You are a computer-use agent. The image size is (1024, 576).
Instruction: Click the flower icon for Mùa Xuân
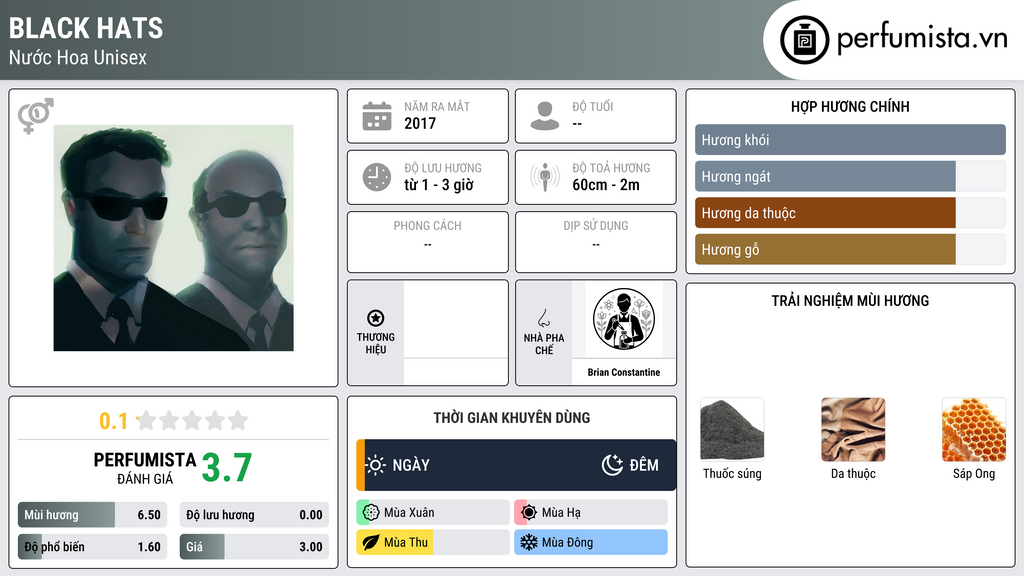coord(371,513)
